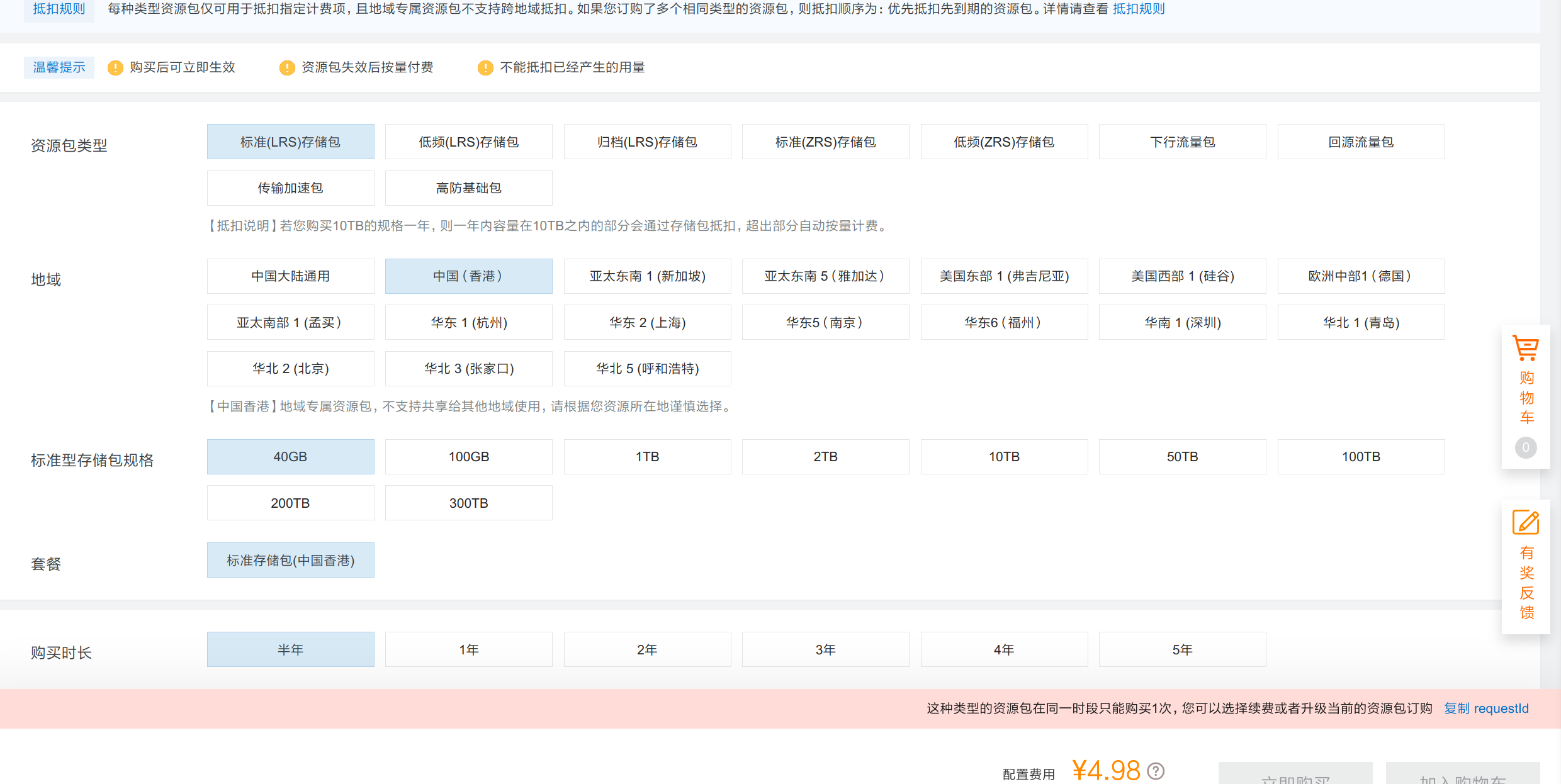Select the 100GB package size
This screenshot has height=784, width=1561.
click(468, 457)
